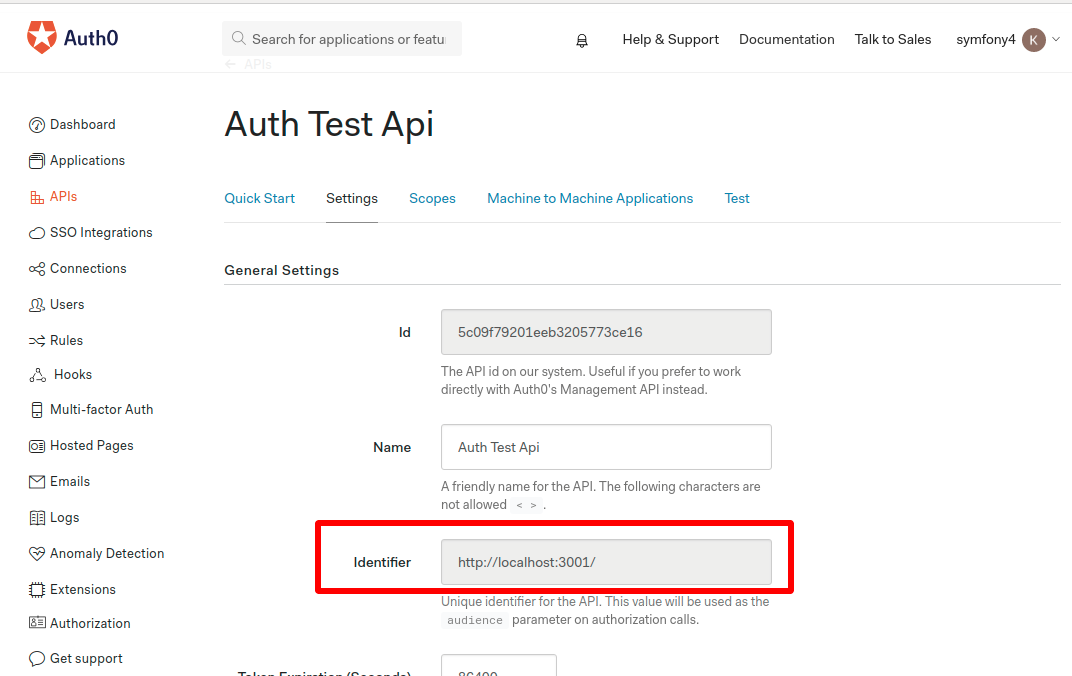View the Logs section
The width and height of the screenshot is (1072, 676).
pos(64,517)
